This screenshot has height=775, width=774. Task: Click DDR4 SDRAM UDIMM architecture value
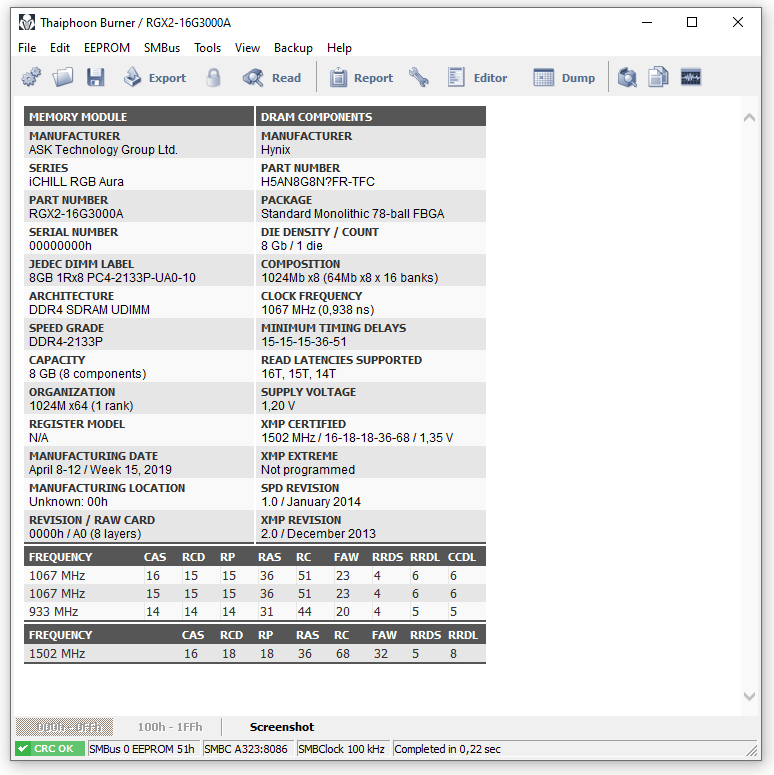click(89, 310)
